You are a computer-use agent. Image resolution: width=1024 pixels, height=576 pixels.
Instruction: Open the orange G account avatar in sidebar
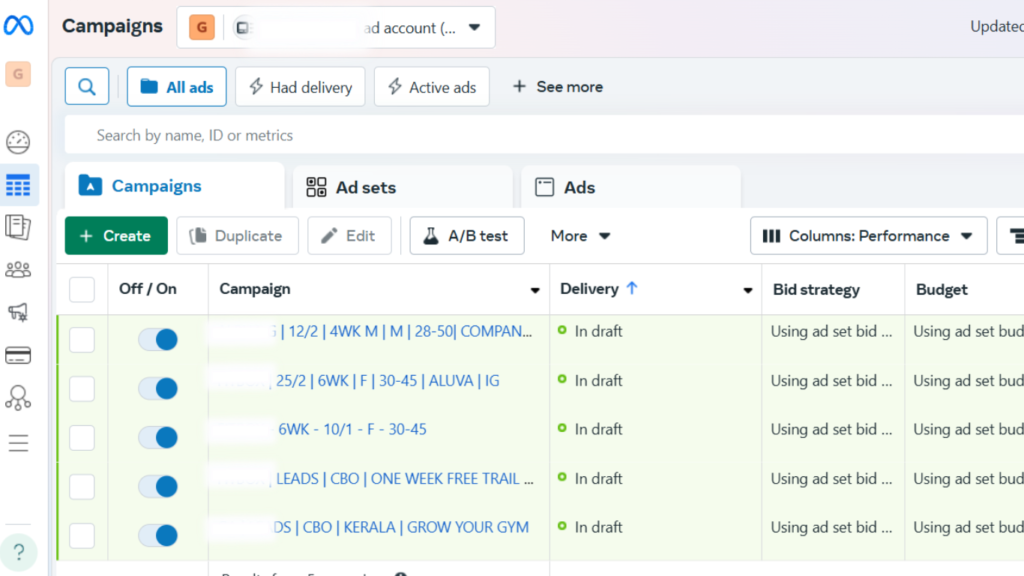point(18,74)
